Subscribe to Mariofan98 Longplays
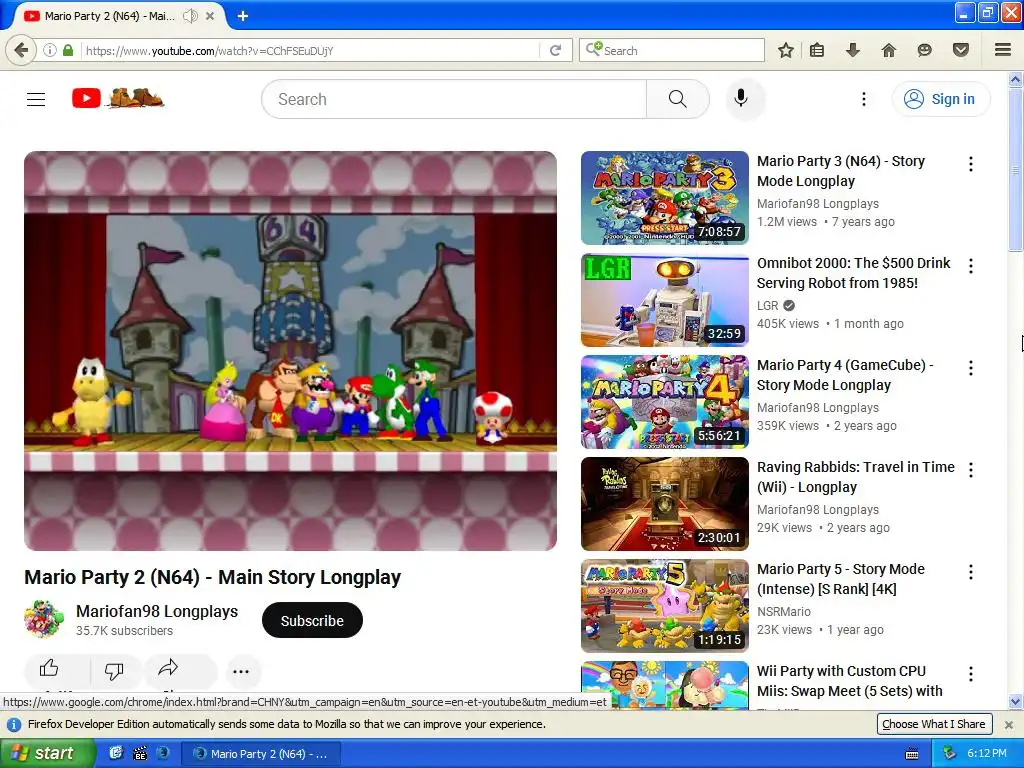The image size is (1024, 768). coord(312,620)
